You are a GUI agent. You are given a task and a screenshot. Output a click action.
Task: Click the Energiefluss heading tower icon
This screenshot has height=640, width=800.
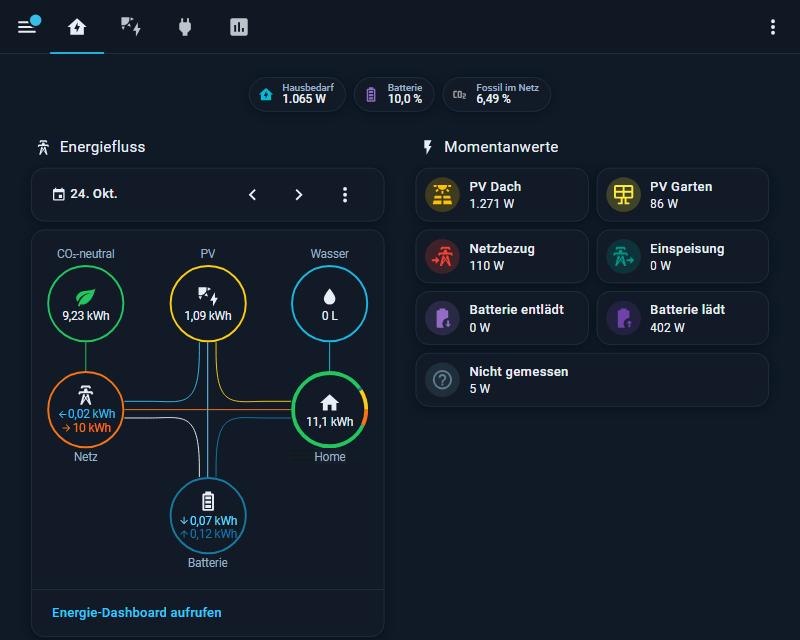[43, 147]
